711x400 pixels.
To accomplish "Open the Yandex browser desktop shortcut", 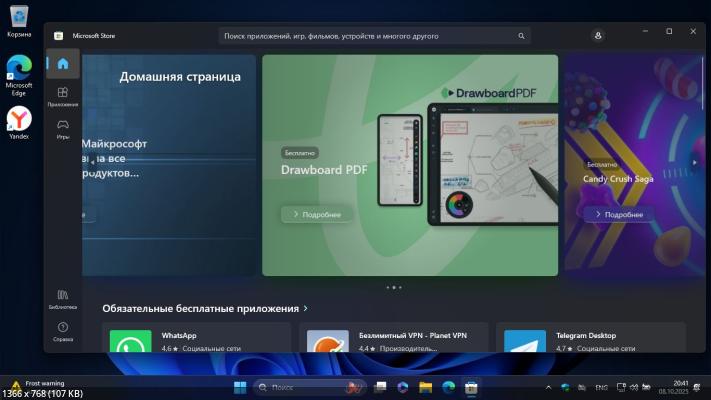I will (19, 121).
